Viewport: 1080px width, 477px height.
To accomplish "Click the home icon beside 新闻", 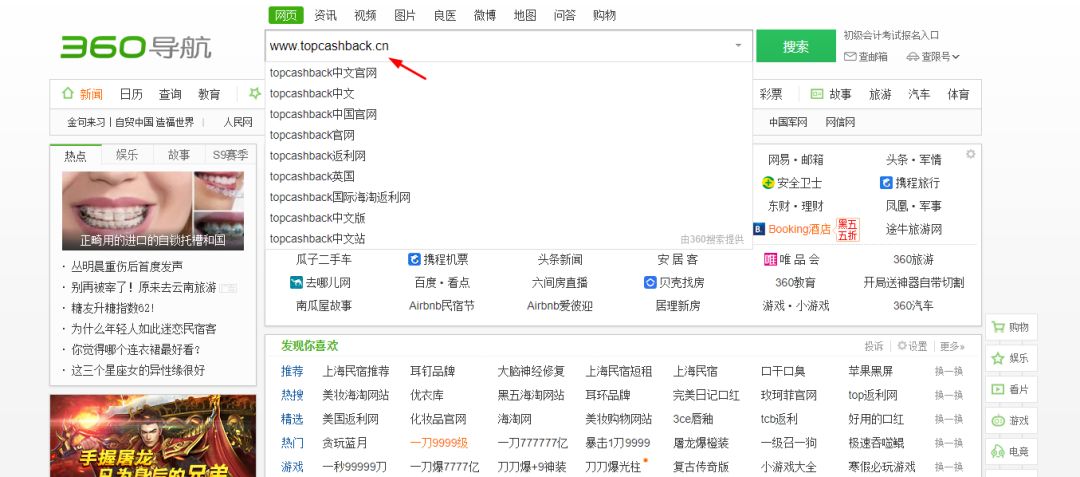I will (68, 93).
